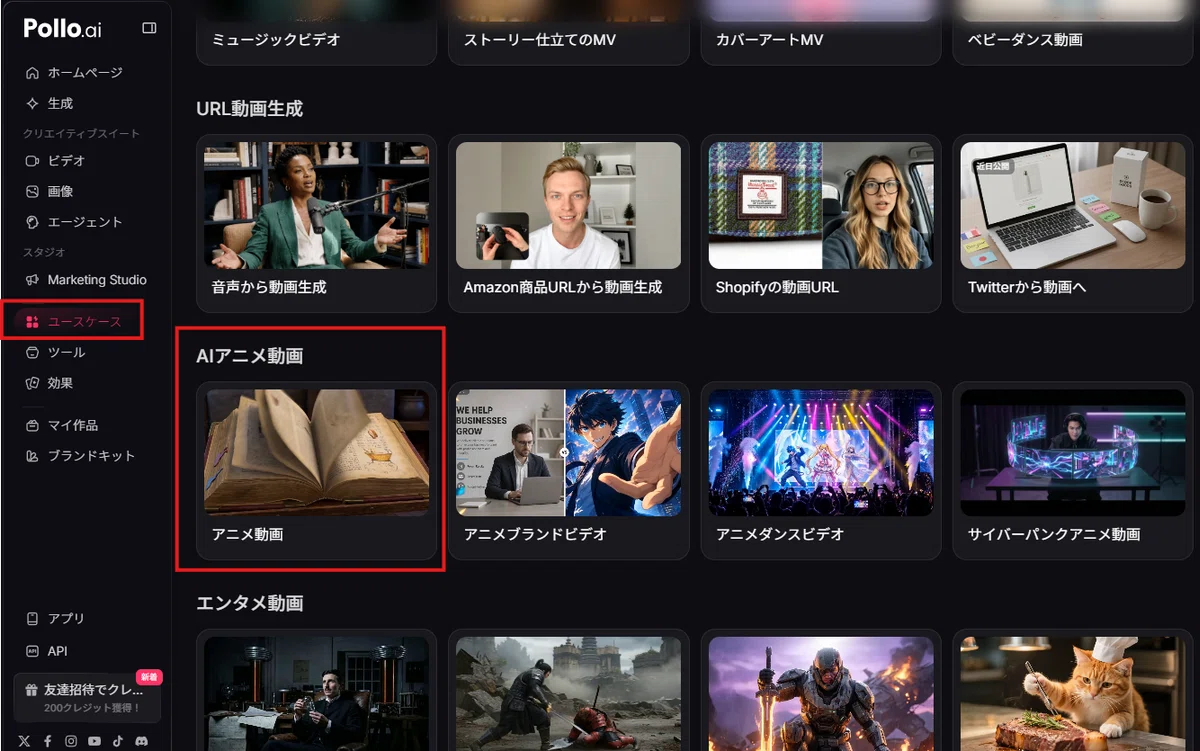Open the アニメ動画 book thumbnail
The image size is (1200, 751).
316,452
